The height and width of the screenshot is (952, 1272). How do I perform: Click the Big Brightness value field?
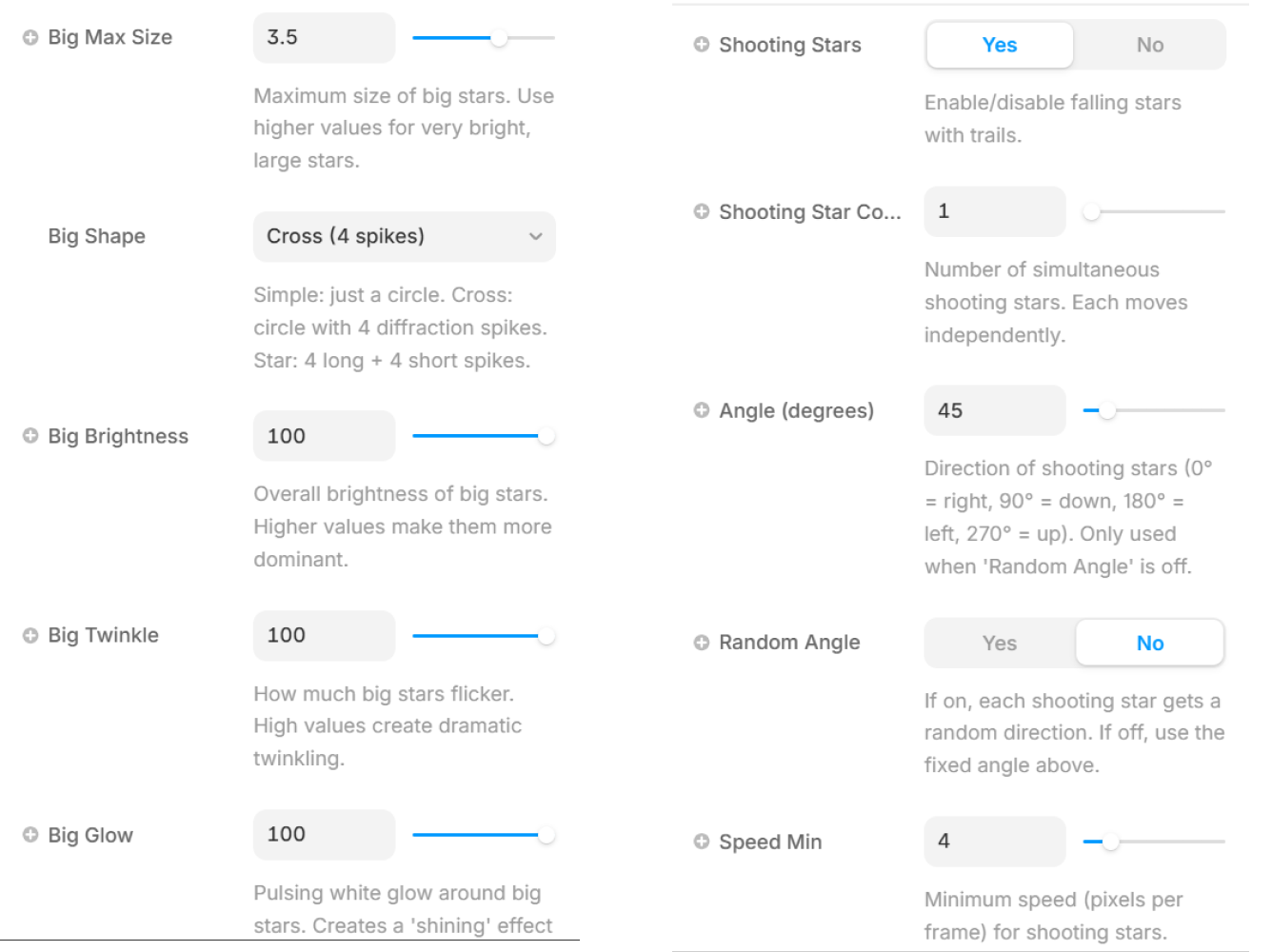pos(324,436)
